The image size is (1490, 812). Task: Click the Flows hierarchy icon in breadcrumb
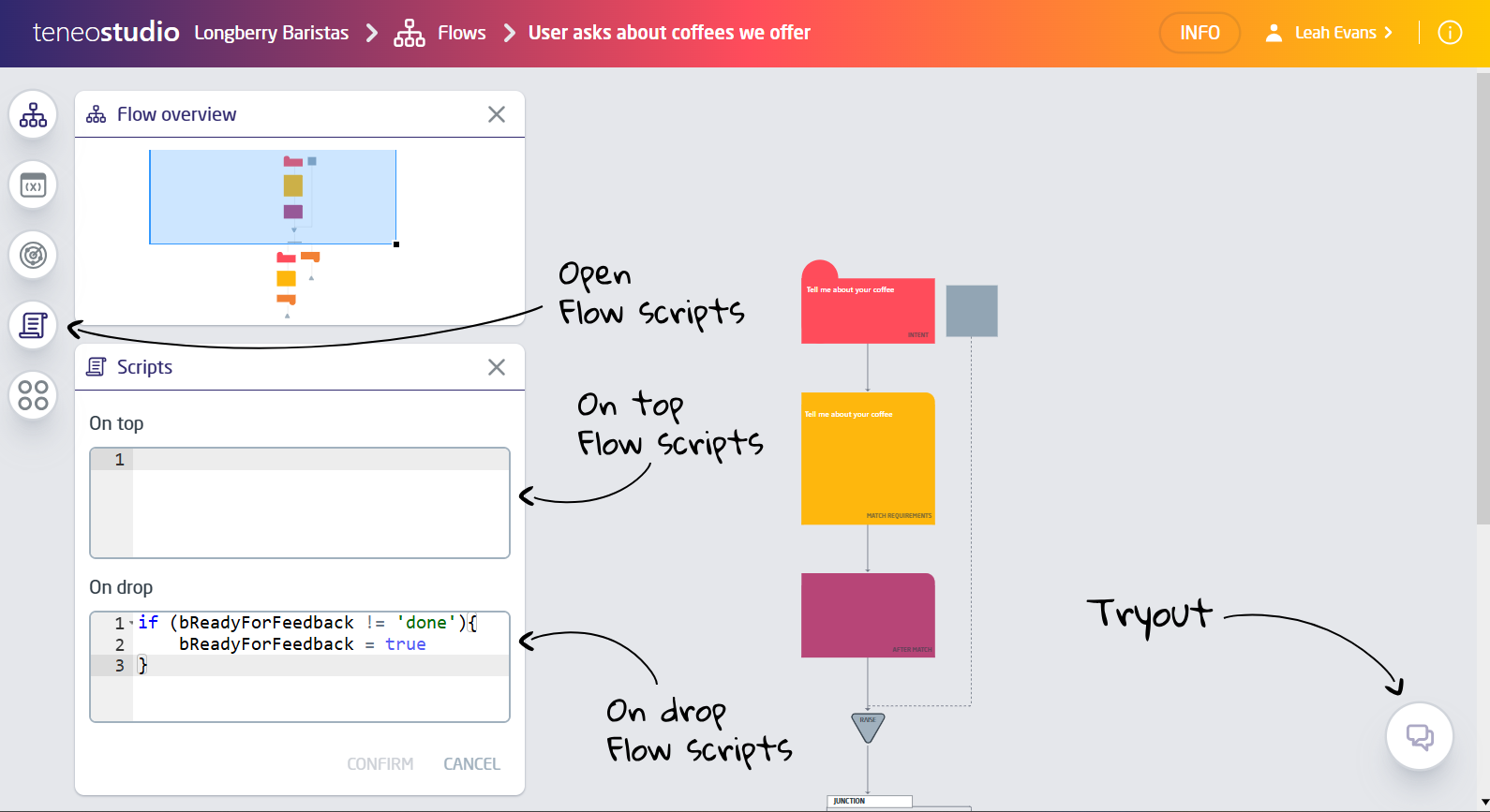[410, 31]
